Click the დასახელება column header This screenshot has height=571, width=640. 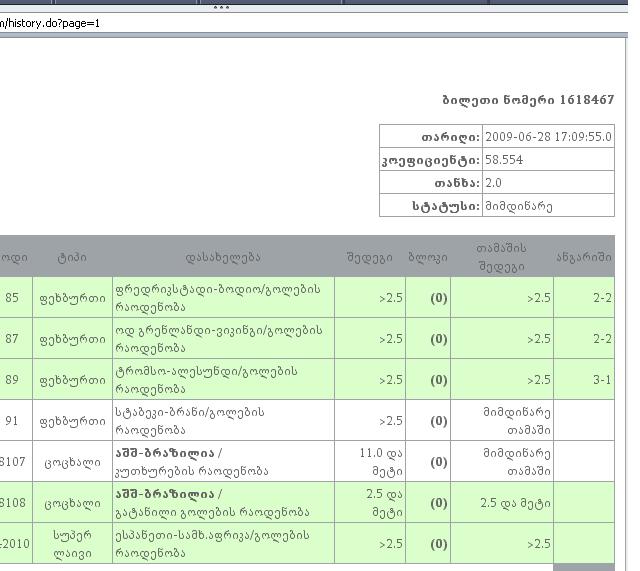[223, 257]
